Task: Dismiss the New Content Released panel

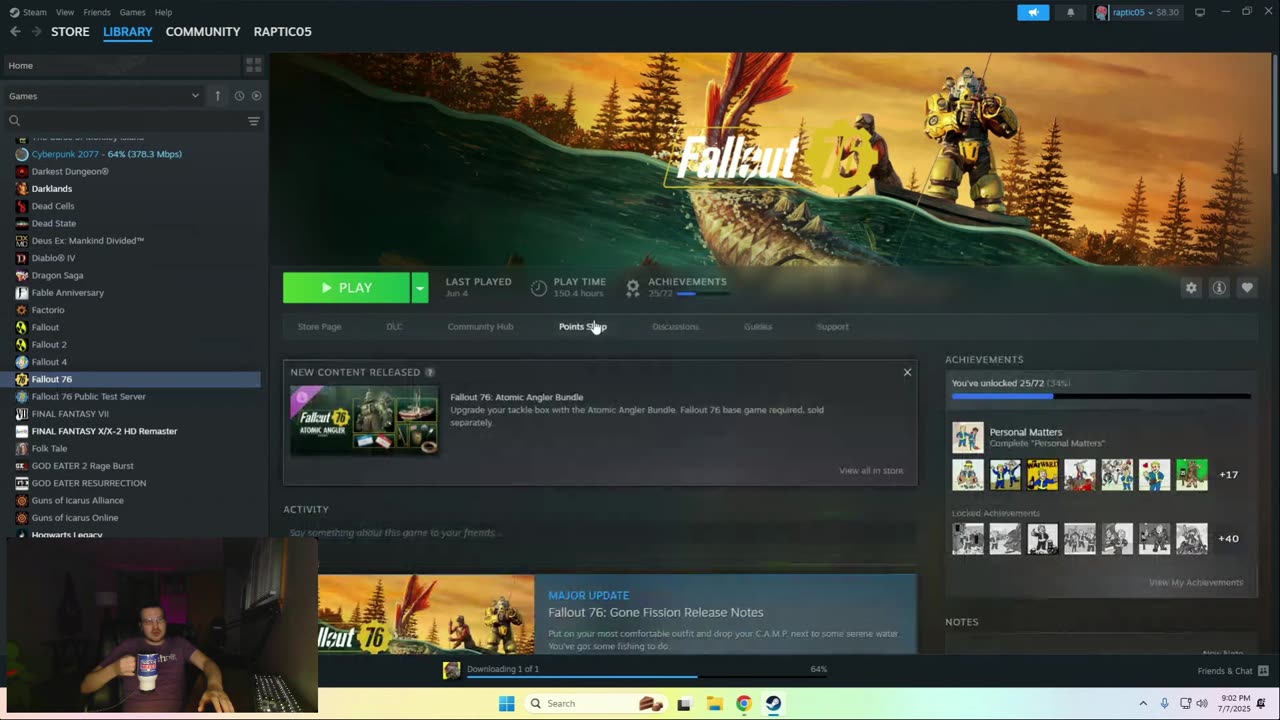Action: (x=907, y=372)
